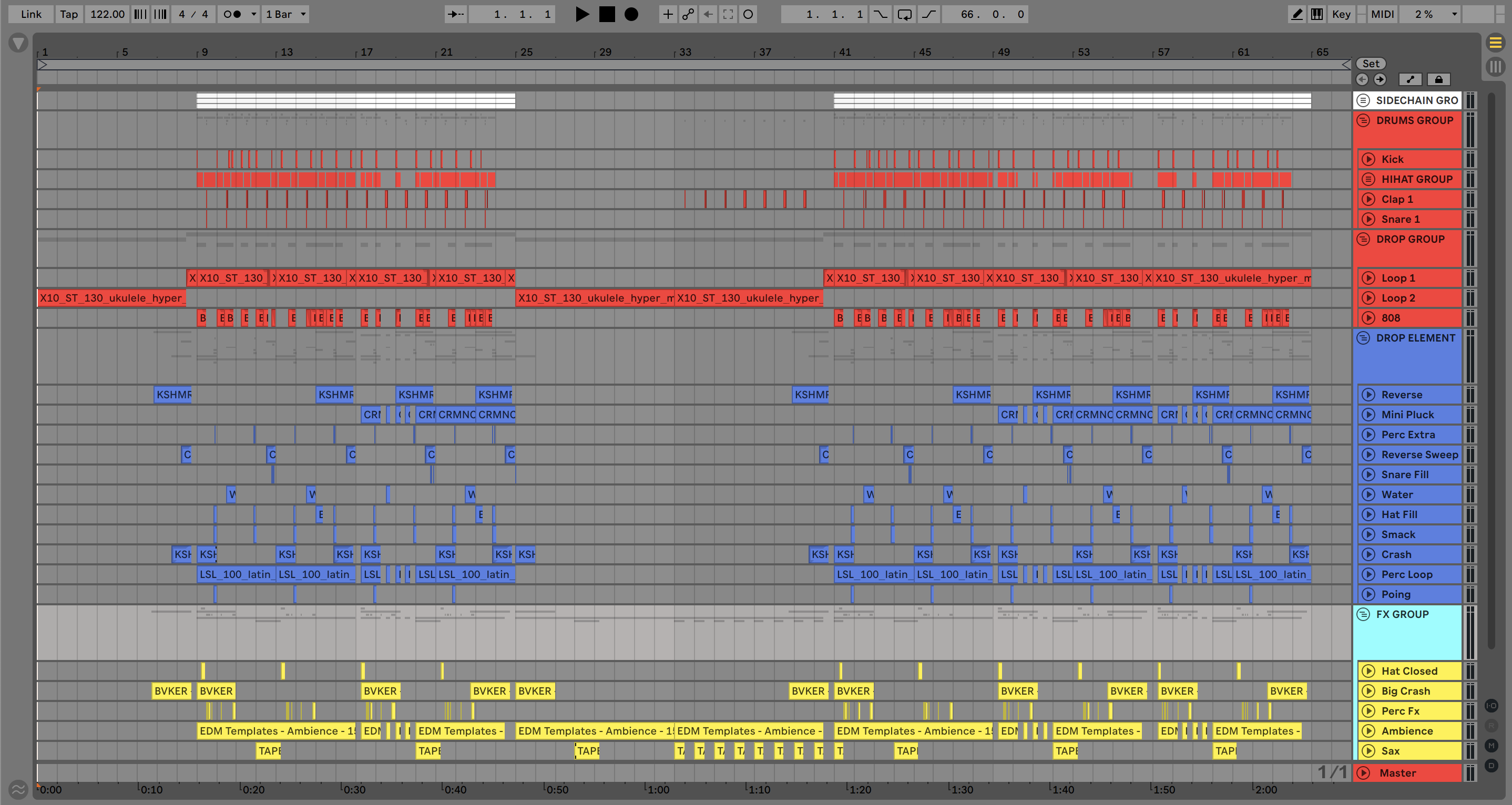Enter Key Map Mode

[1341, 14]
